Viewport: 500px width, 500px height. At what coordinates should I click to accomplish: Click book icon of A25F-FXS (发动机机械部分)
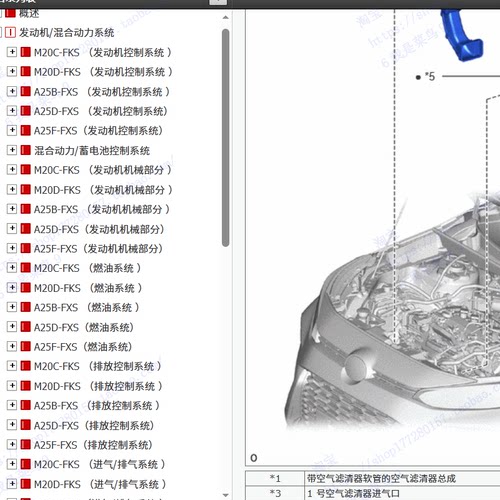coord(26,248)
